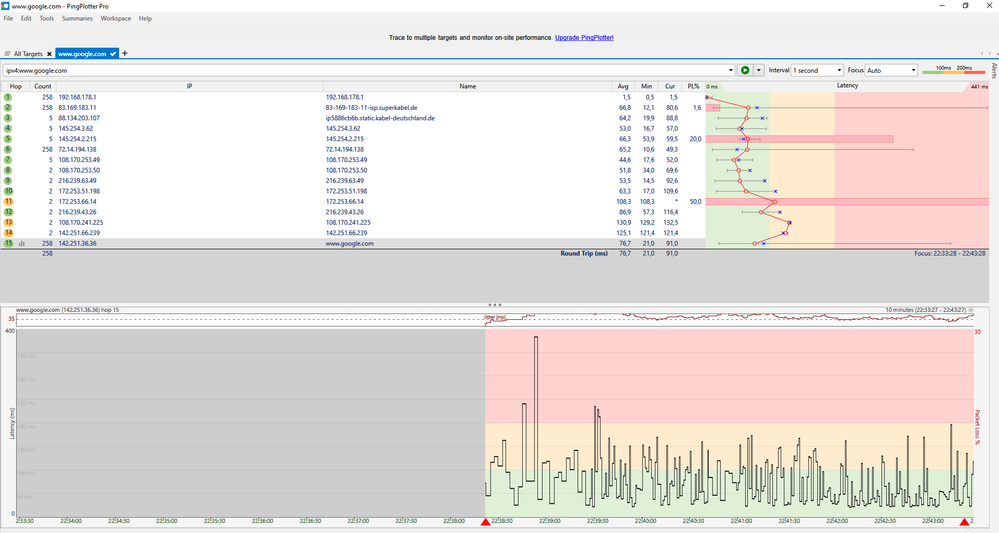
Task: Click hop 7 number badge
Action: click(8, 160)
